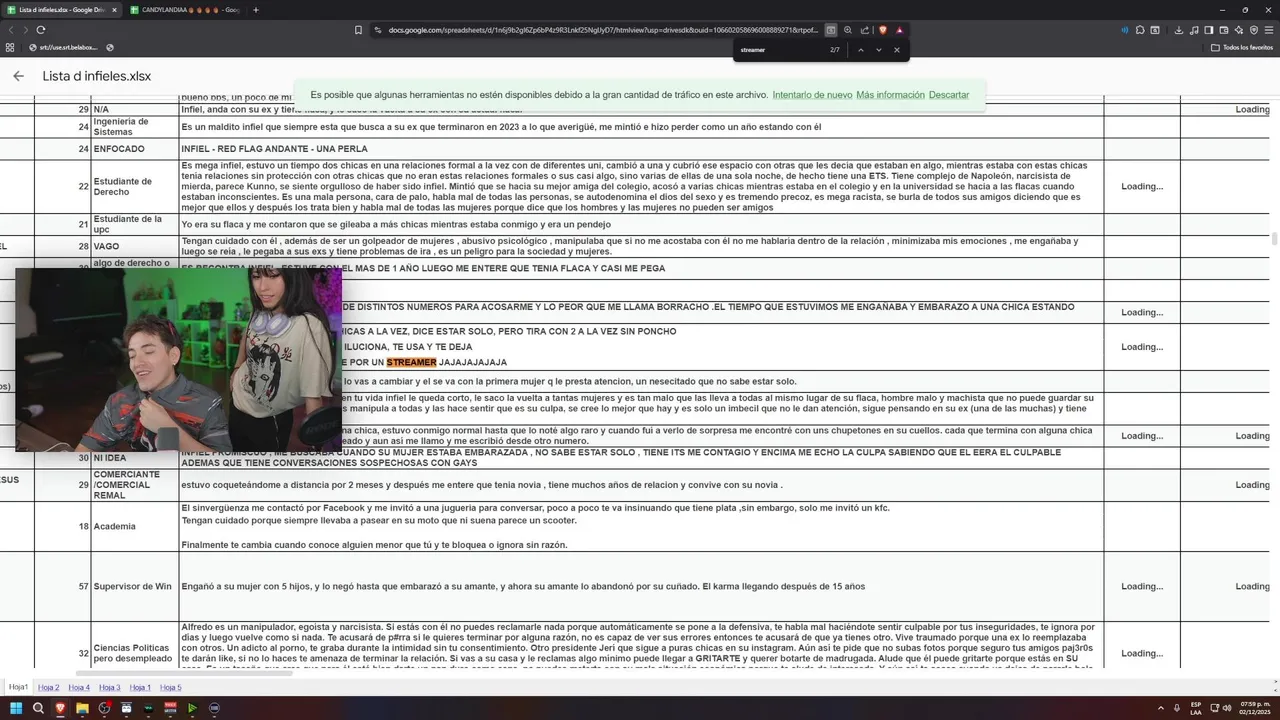The image size is (1280, 720).
Task: Click the browser back navigation arrow
Action: click(x=11, y=30)
